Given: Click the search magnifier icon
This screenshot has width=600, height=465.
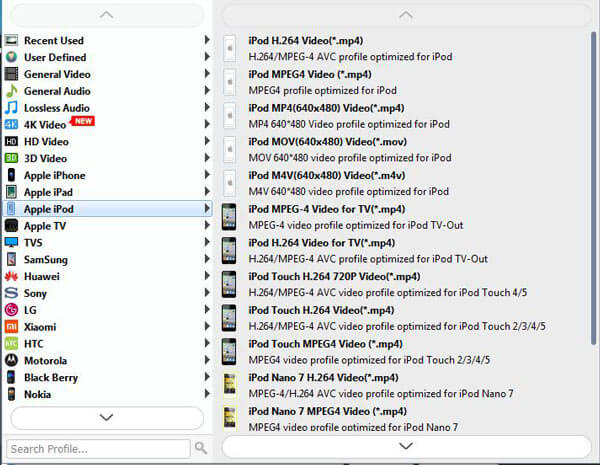Looking at the screenshot, I should [201, 448].
